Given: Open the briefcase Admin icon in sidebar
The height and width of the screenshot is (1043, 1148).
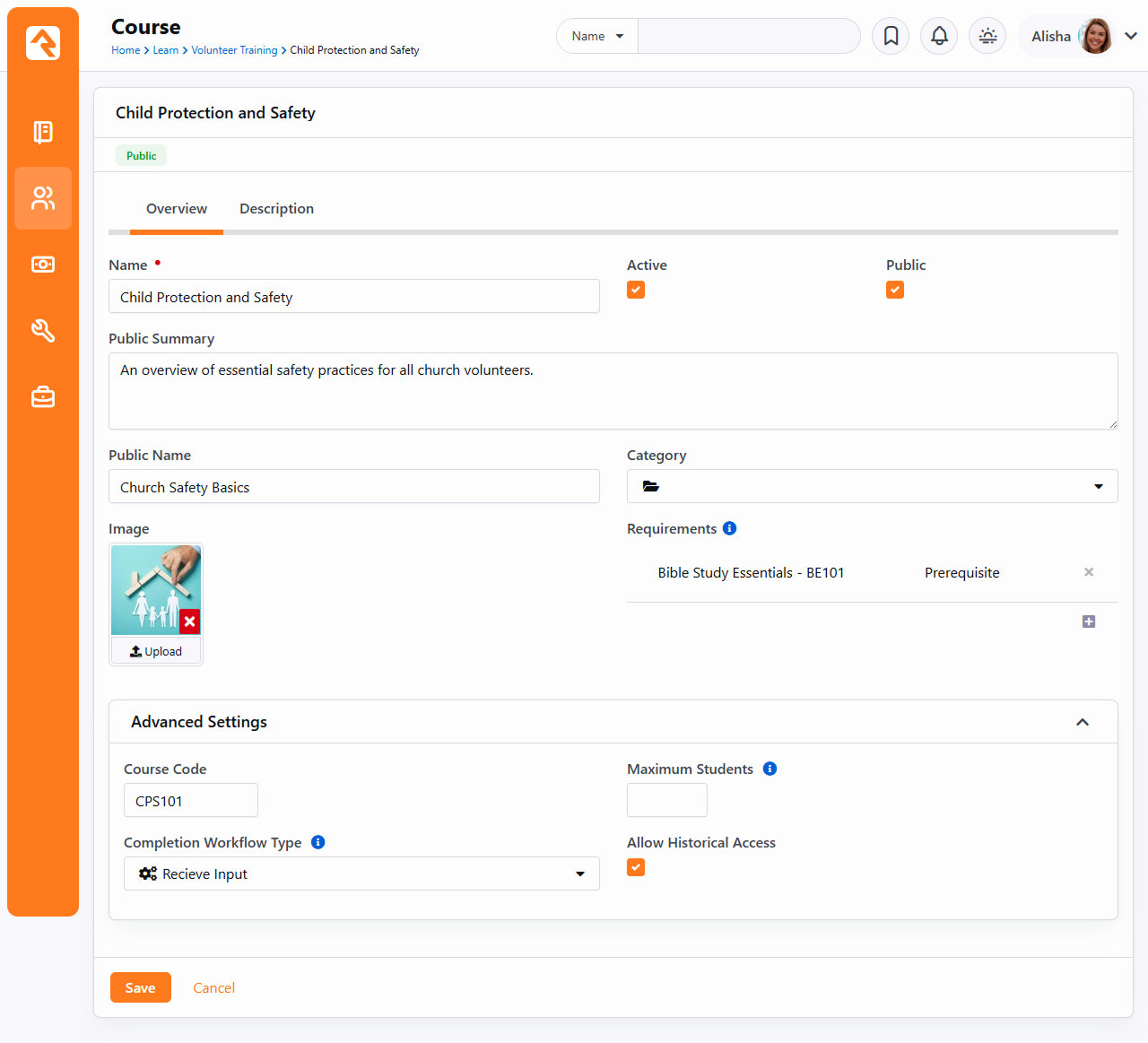Looking at the screenshot, I should pos(43,396).
